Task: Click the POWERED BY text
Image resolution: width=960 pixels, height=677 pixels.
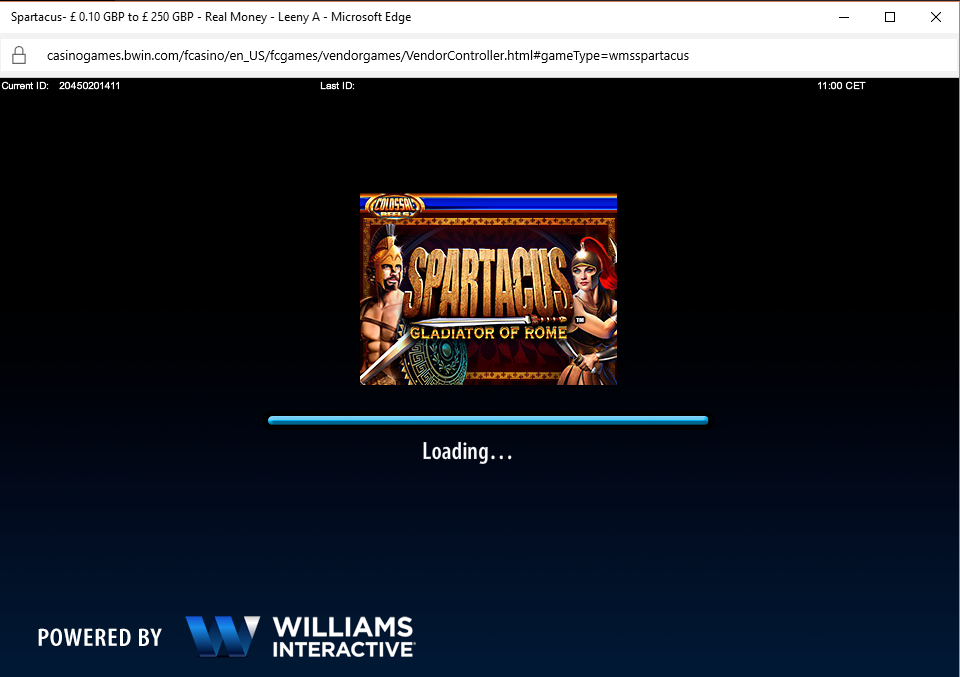Action: point(100,637)
